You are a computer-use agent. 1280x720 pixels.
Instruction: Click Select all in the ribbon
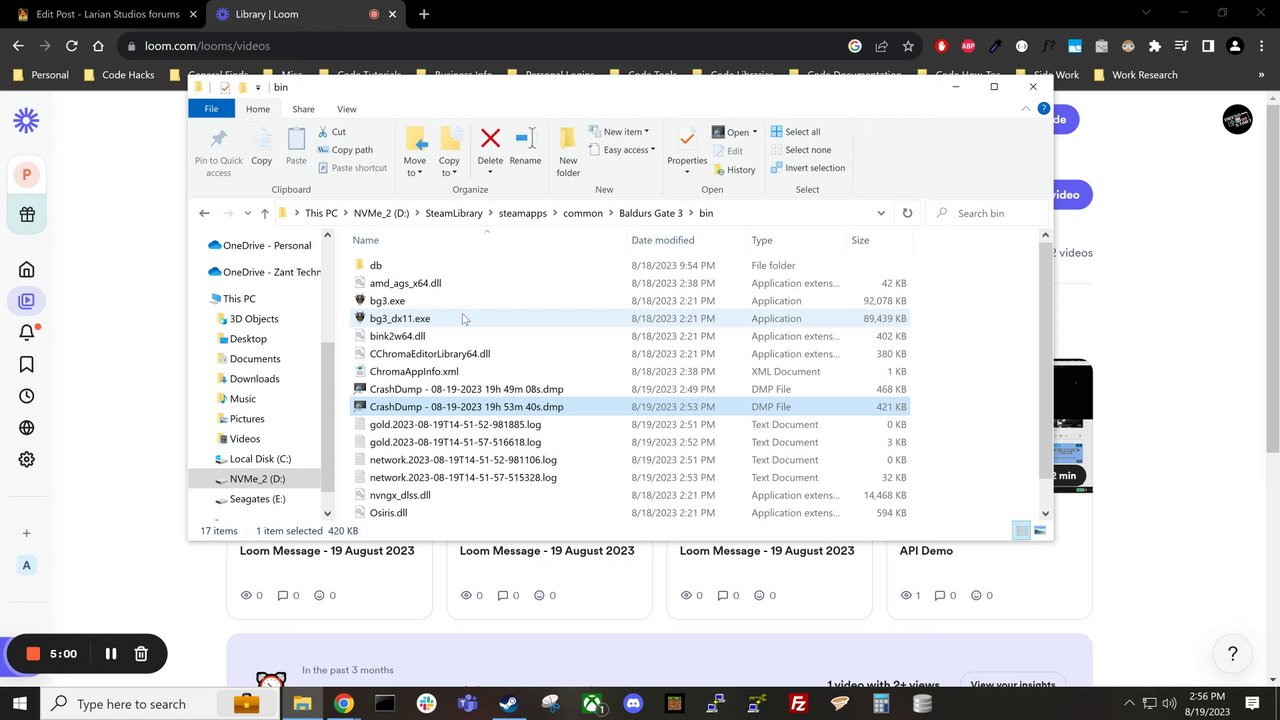point(796,132)
